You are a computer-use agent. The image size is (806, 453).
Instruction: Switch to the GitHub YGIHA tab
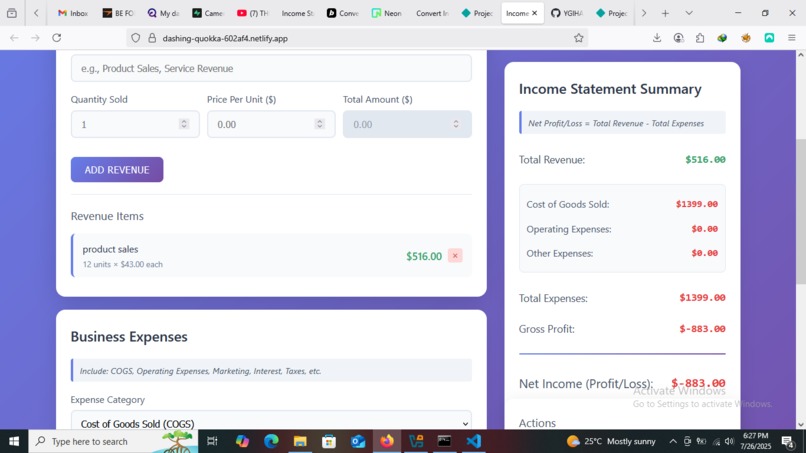pos(566,13)
